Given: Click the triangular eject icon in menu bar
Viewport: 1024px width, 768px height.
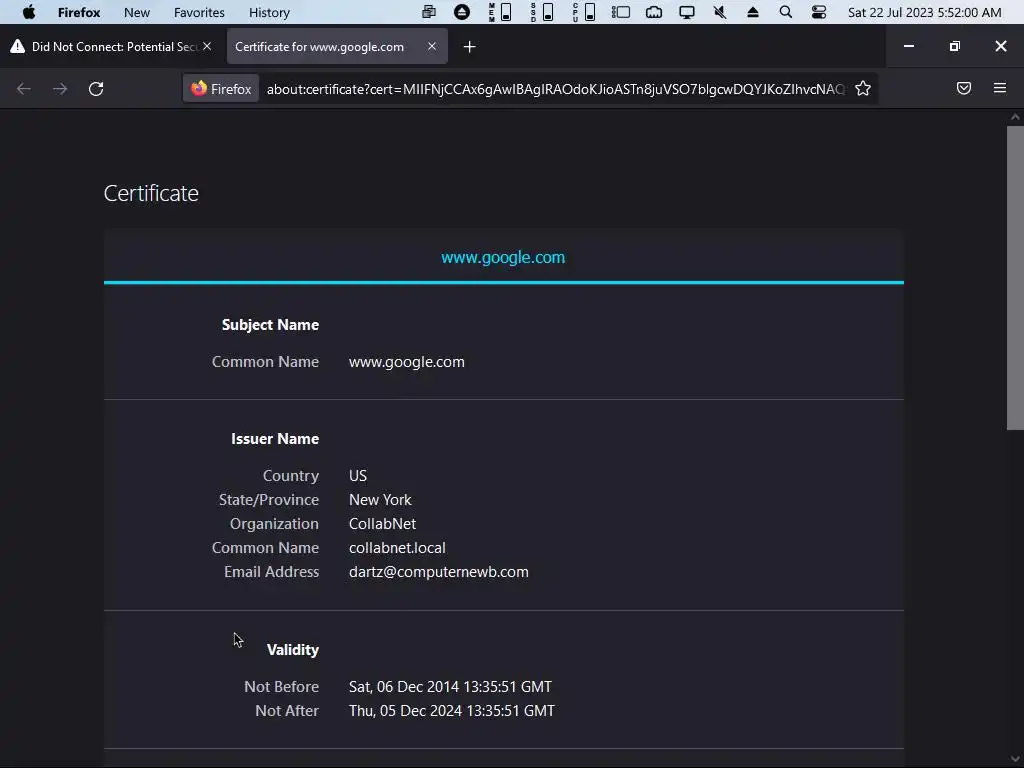Looking at the screenshot, I should point(753,12).
